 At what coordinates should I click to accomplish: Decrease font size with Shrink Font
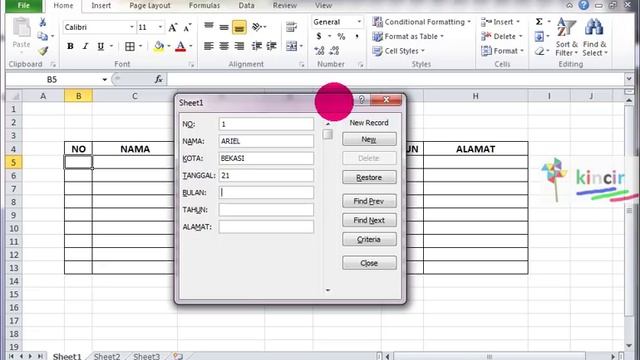pyautogui.click(x=187, y=27)
